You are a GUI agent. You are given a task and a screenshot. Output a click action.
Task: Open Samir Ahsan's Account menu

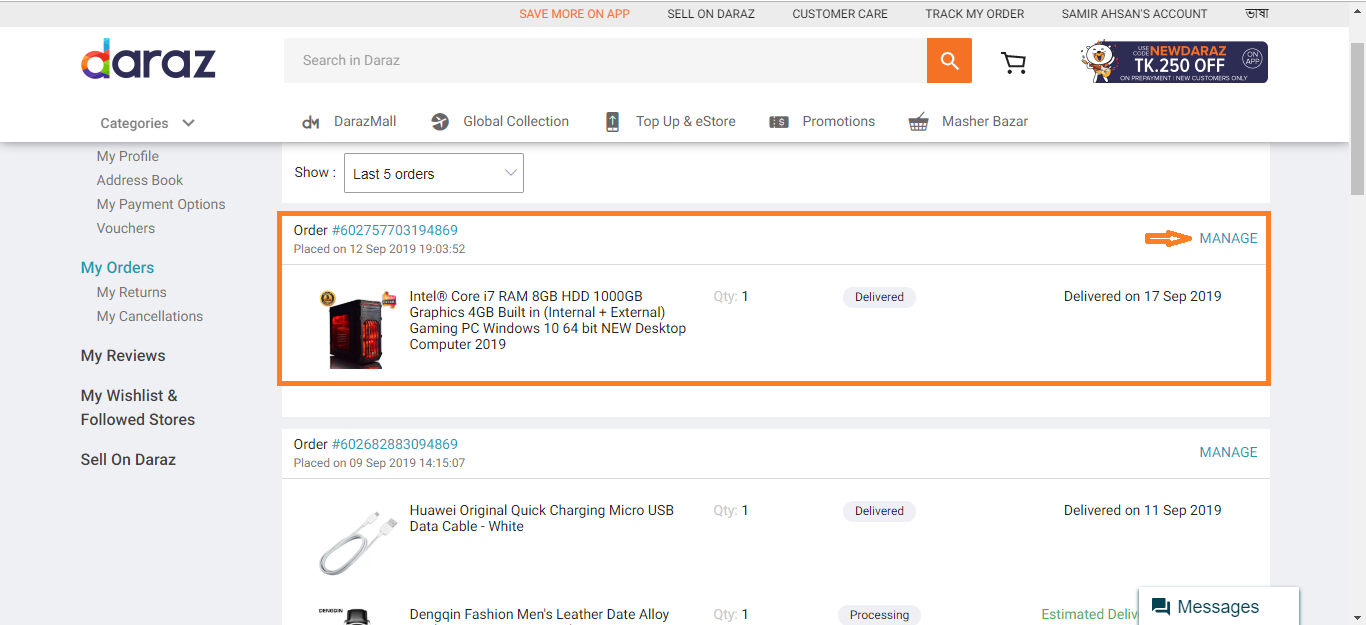pyautogui.click(x=1134, y=14)
